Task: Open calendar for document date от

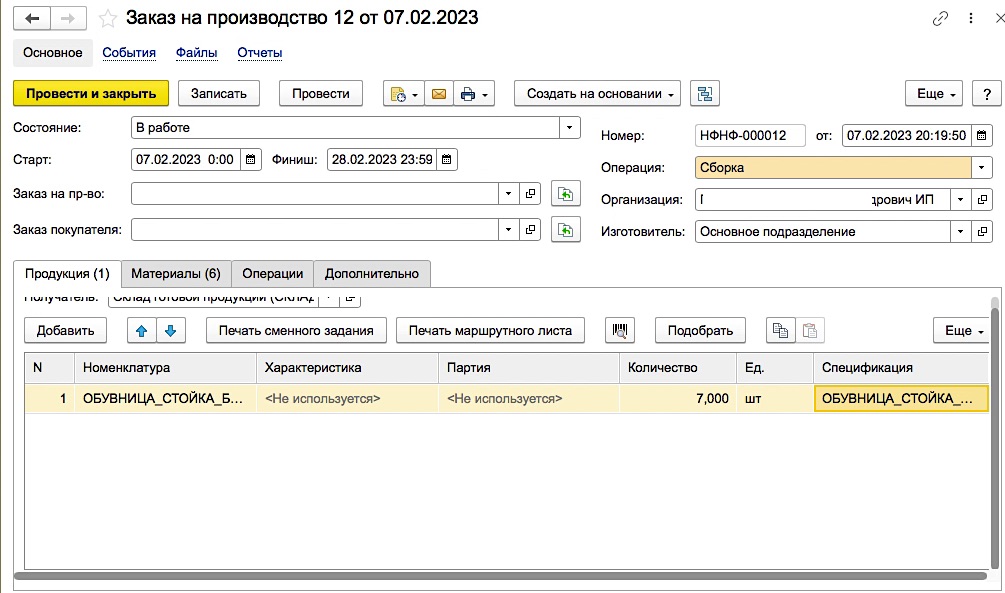Action: coord(981,135)
